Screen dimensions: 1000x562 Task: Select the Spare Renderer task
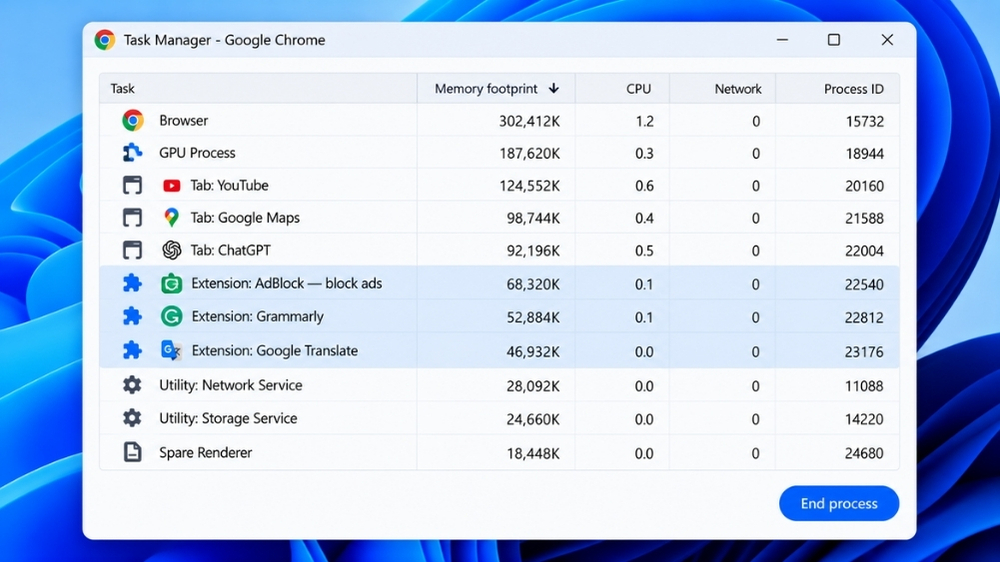coord(499,452)
